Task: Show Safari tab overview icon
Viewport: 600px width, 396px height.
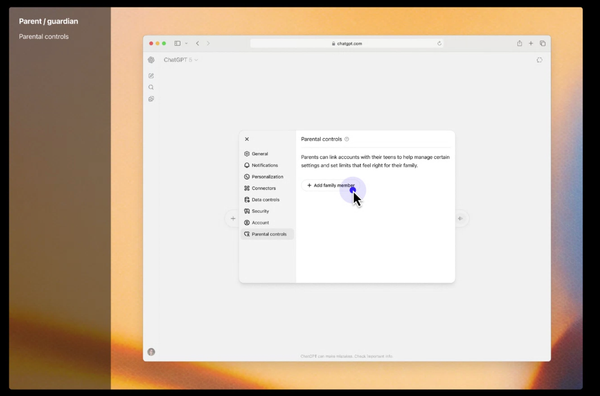Action: pos(543,43)
